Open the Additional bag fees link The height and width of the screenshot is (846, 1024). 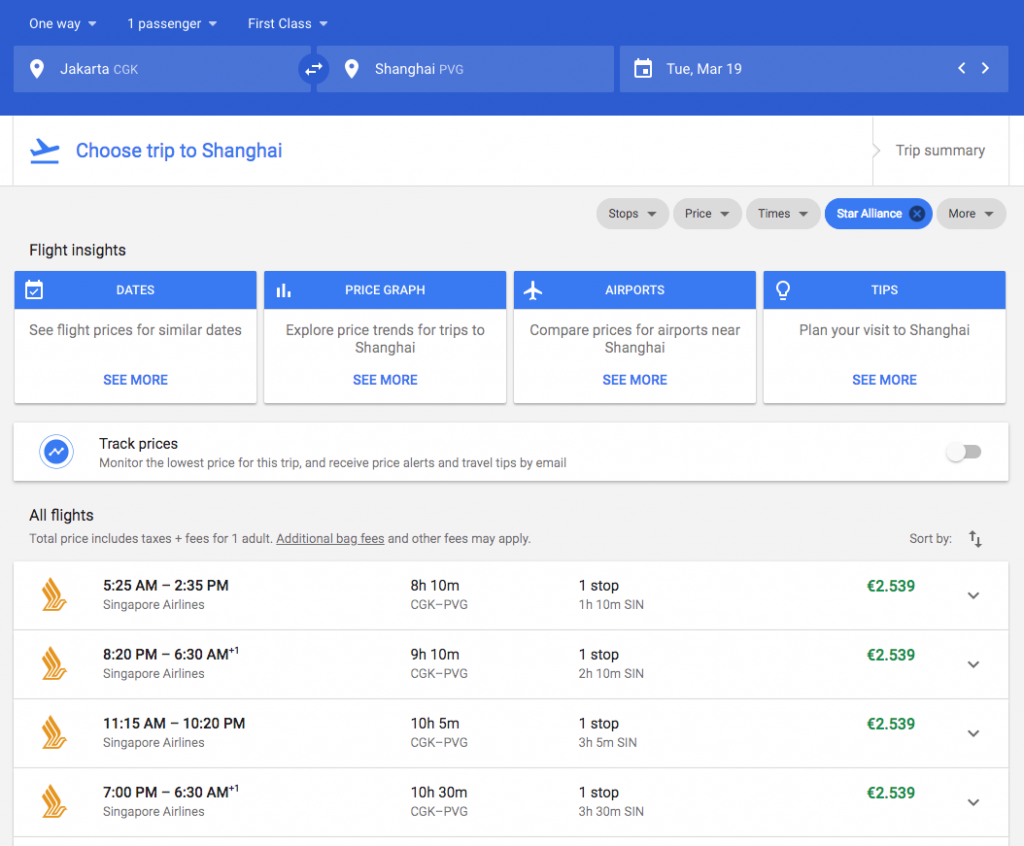(x=330, y=539)
